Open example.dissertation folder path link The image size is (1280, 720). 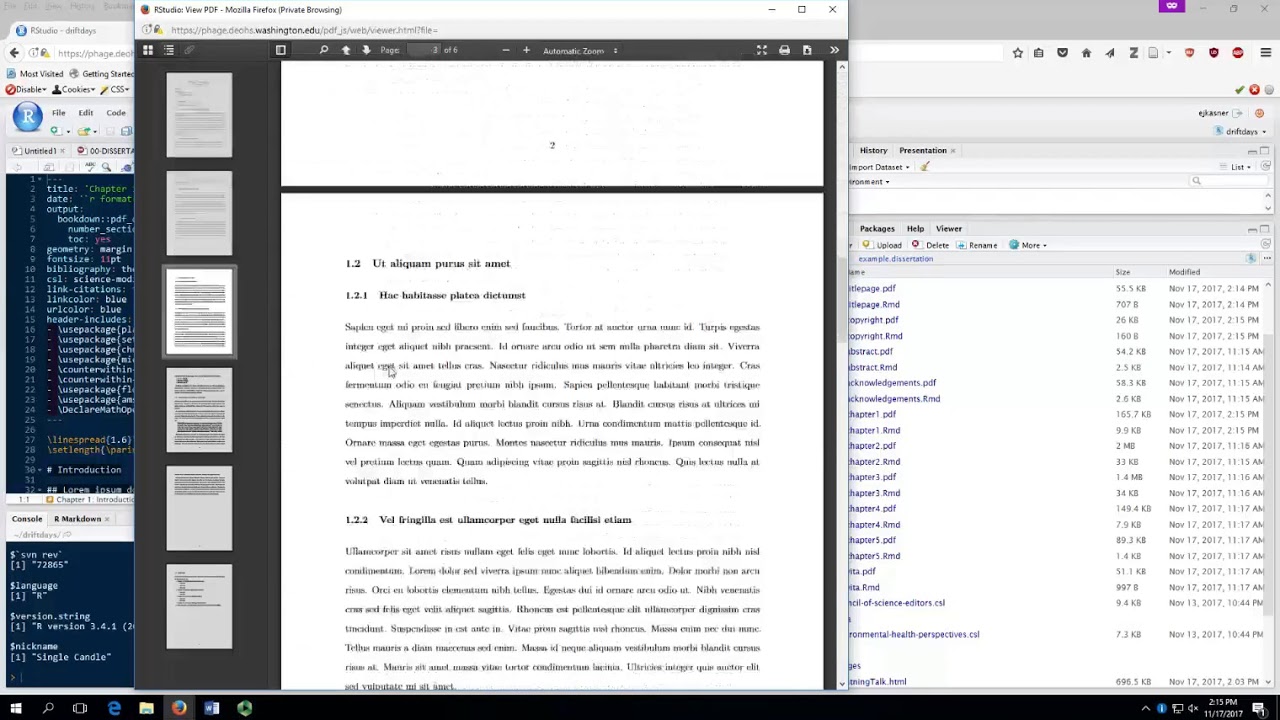coord(895,259)
